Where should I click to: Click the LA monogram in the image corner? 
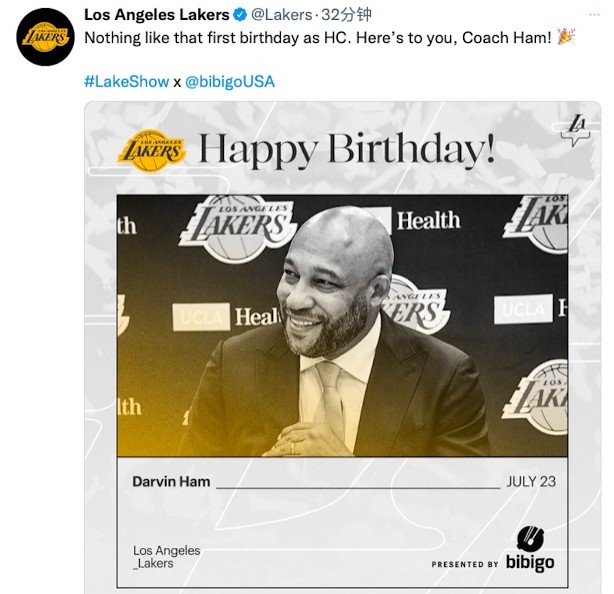tap(577, 127)
